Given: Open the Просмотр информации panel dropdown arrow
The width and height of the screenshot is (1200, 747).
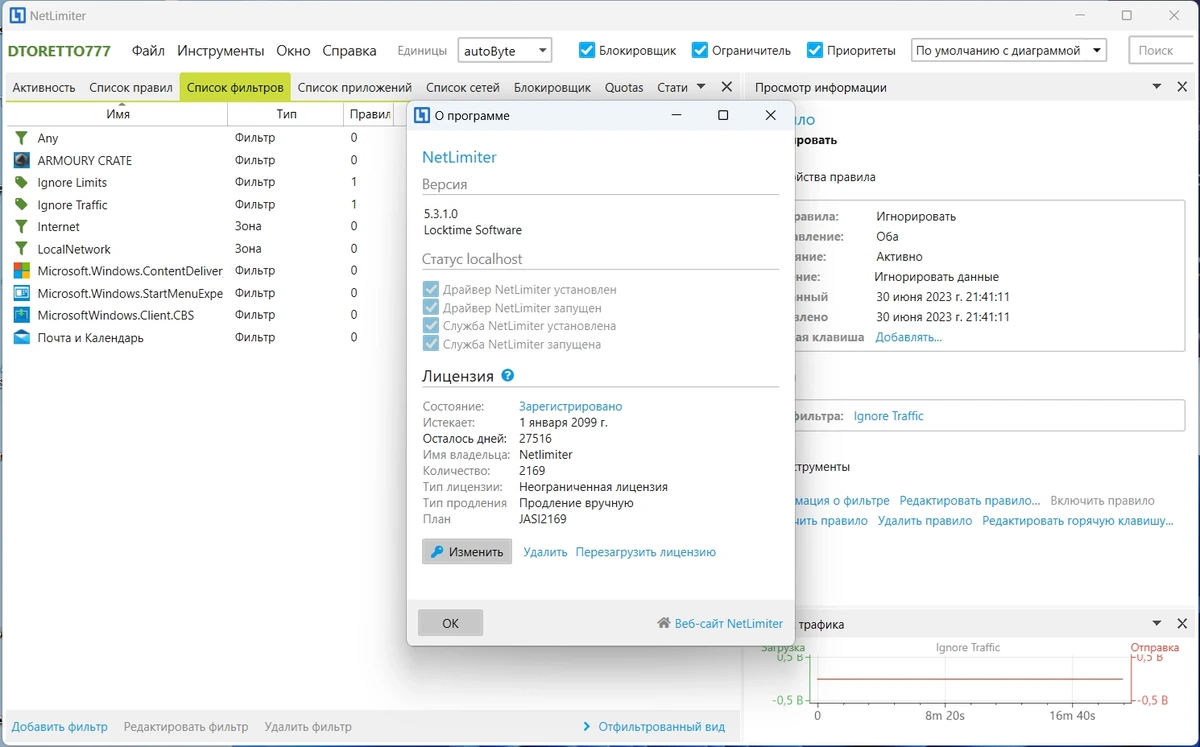Looking at the screenshot, I should coord(1157,87).
